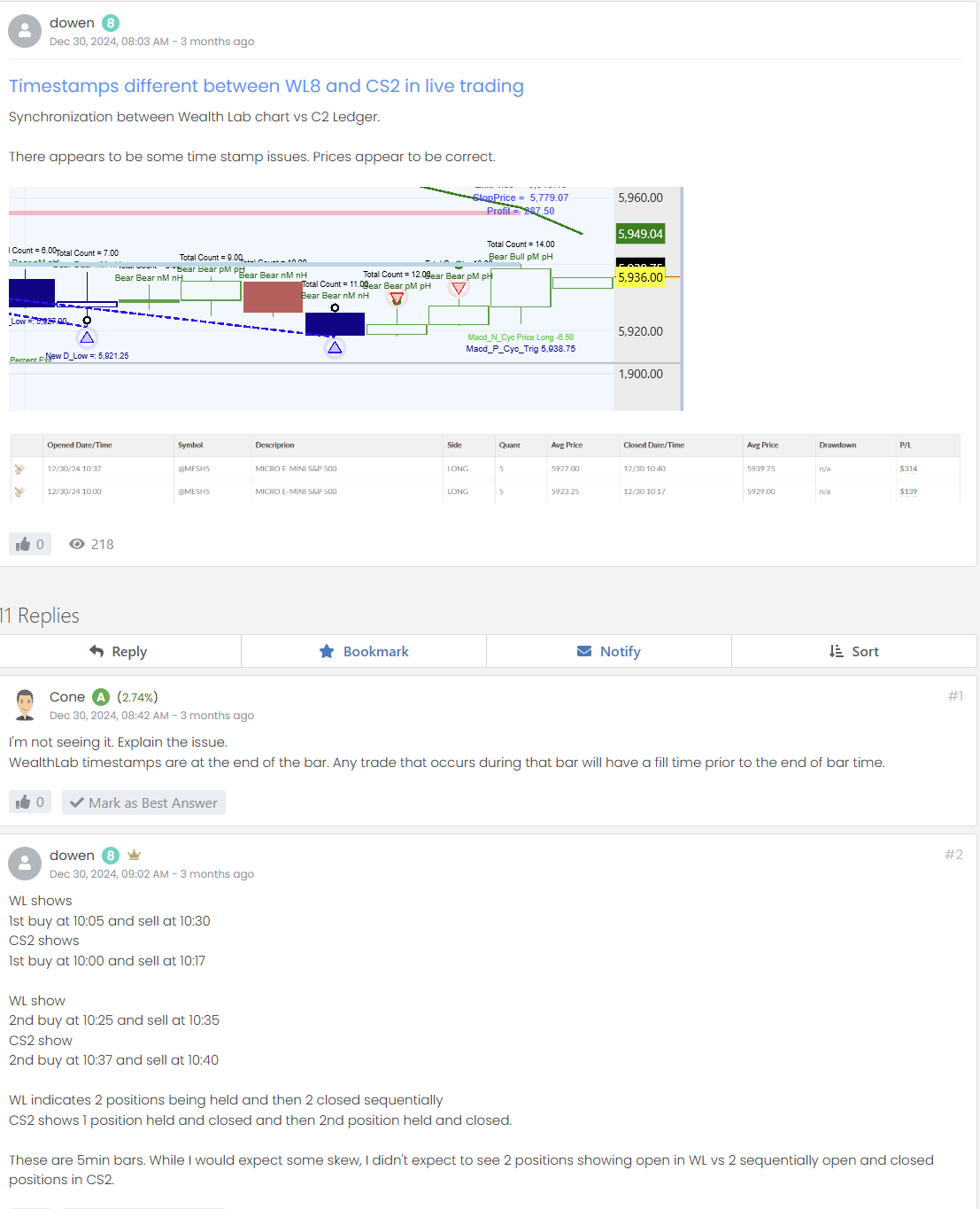
Task: Click Cone's green A badge
Action: click(x=101, y=697)
